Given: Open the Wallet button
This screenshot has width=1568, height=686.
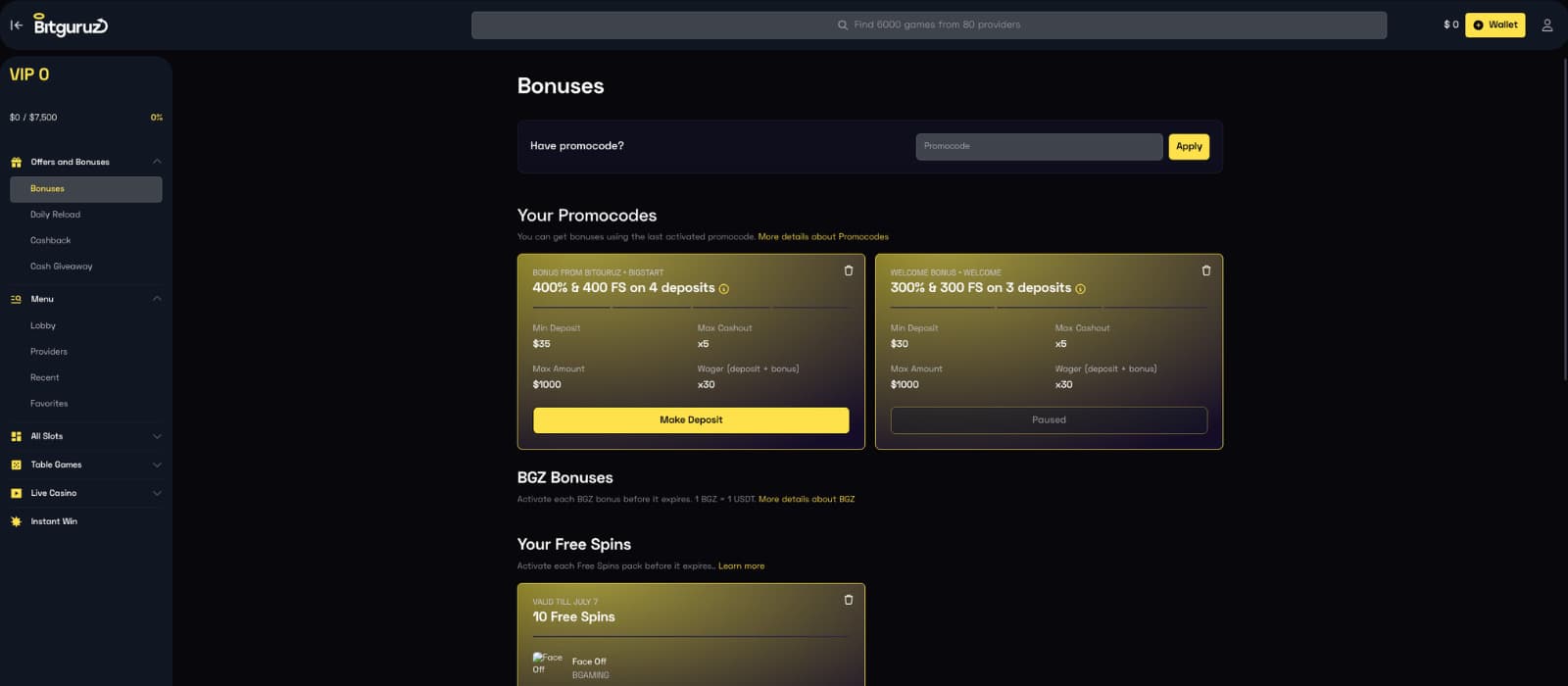Looking at the screenshot, I should pyautogui.click(x=1495, y=25).
